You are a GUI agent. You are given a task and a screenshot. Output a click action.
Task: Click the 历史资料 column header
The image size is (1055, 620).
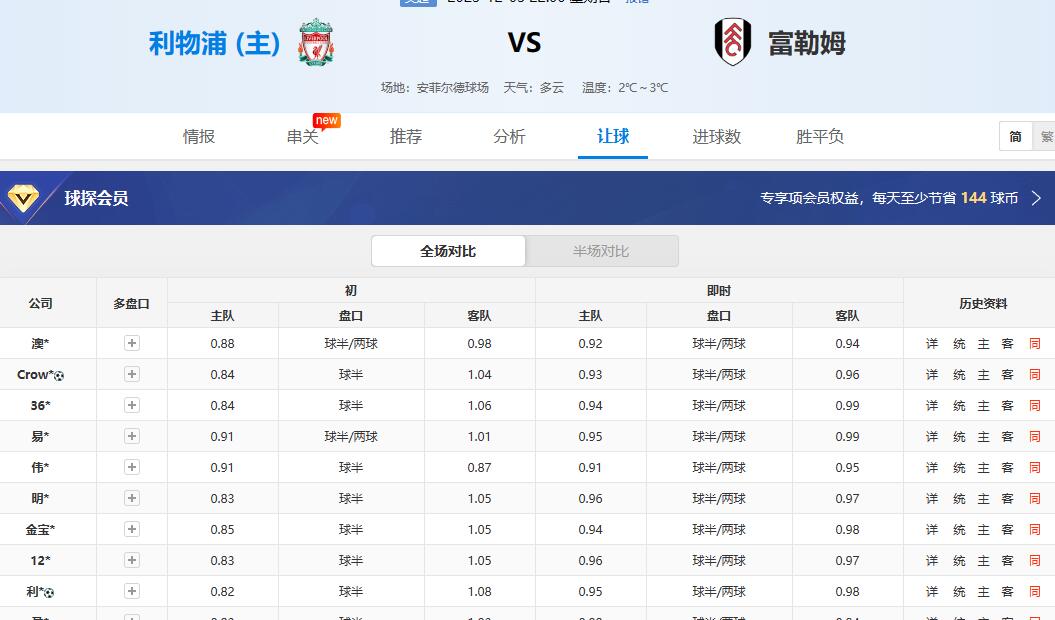coord(983,304)
